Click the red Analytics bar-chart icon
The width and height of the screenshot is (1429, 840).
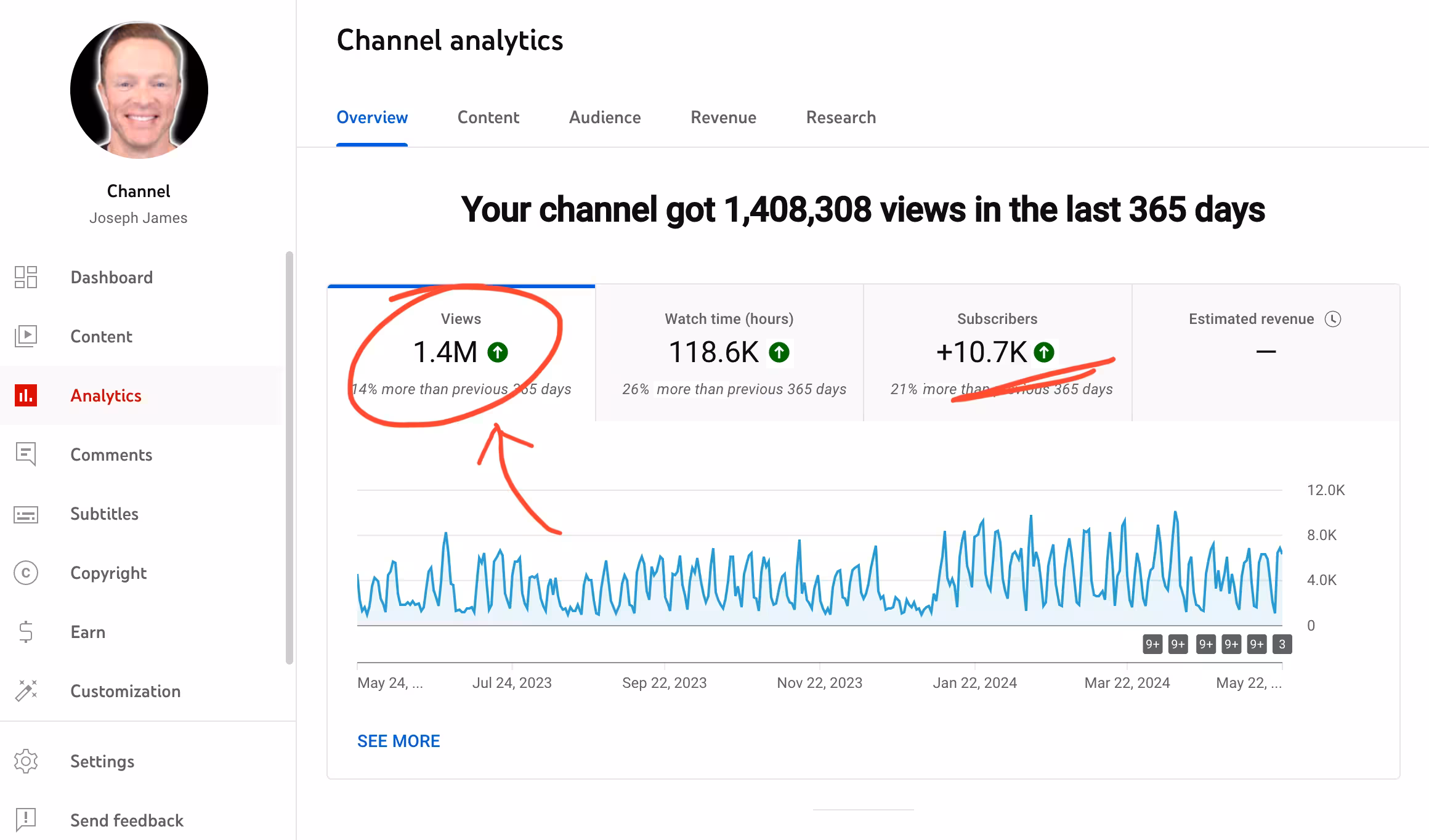[x=26, y=395]
